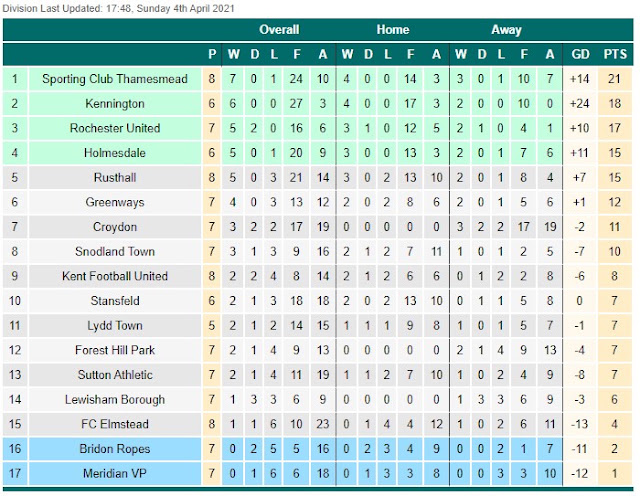This screenshot has height=496, width=640.
Task: Open Sporting Club Thamesmead team link
Action: (115, 79)
